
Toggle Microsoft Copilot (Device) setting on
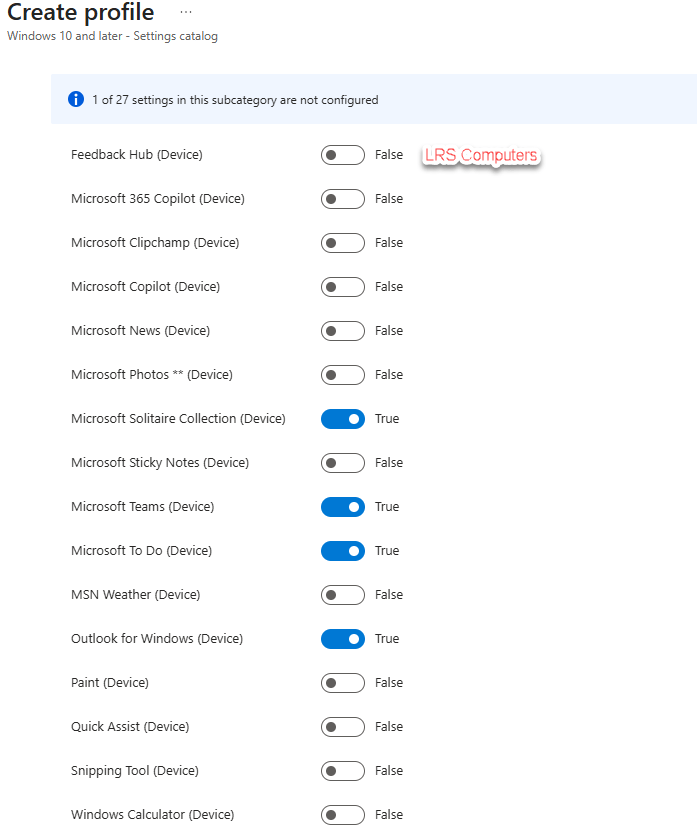(342, 287)
